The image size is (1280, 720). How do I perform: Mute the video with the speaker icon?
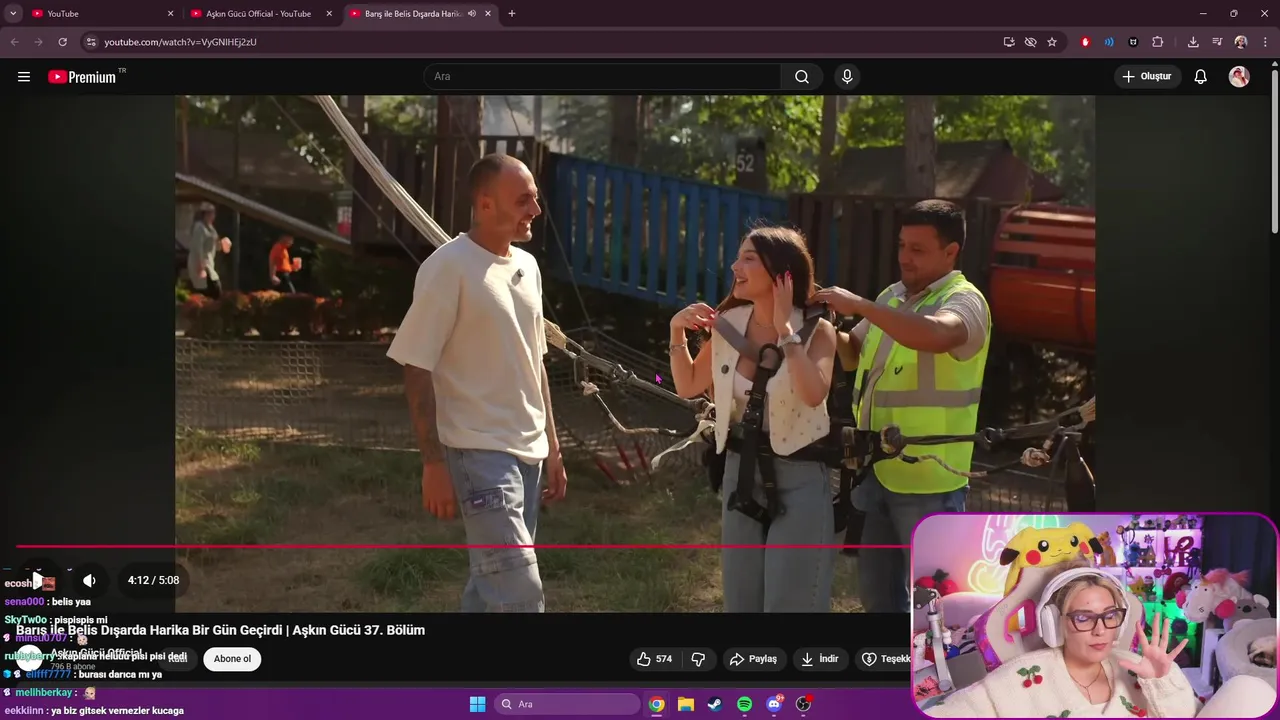tap(89, 580)
